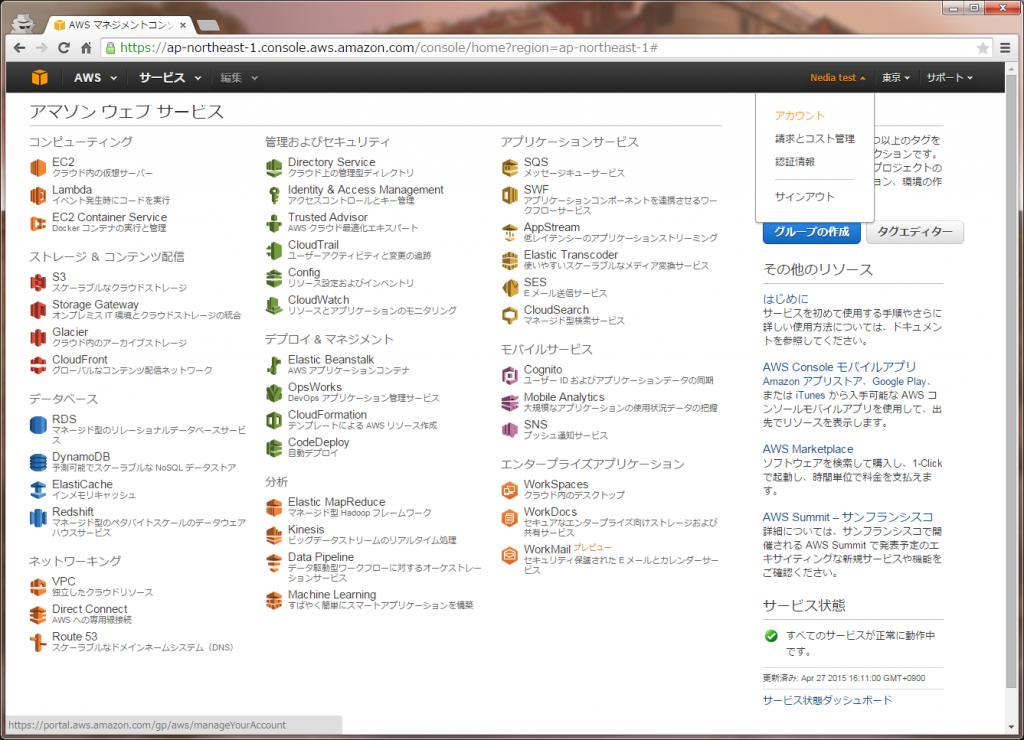Open サービス状態ダッシュボード link
The image size is (1024, 740).
(x=827, y=700)
